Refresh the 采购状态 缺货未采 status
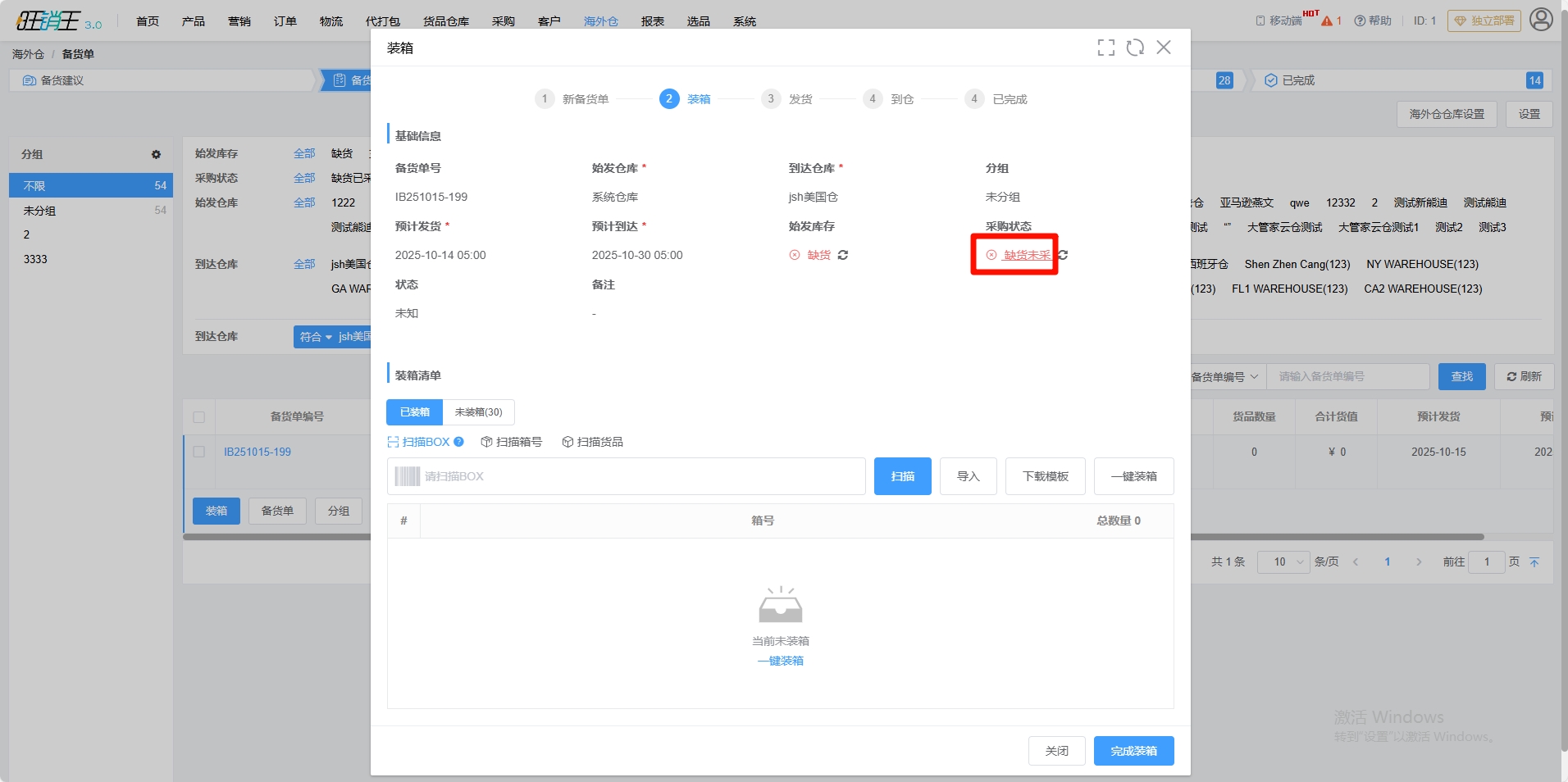This screenshot has width=1568, height=782. pos(1064,255)
